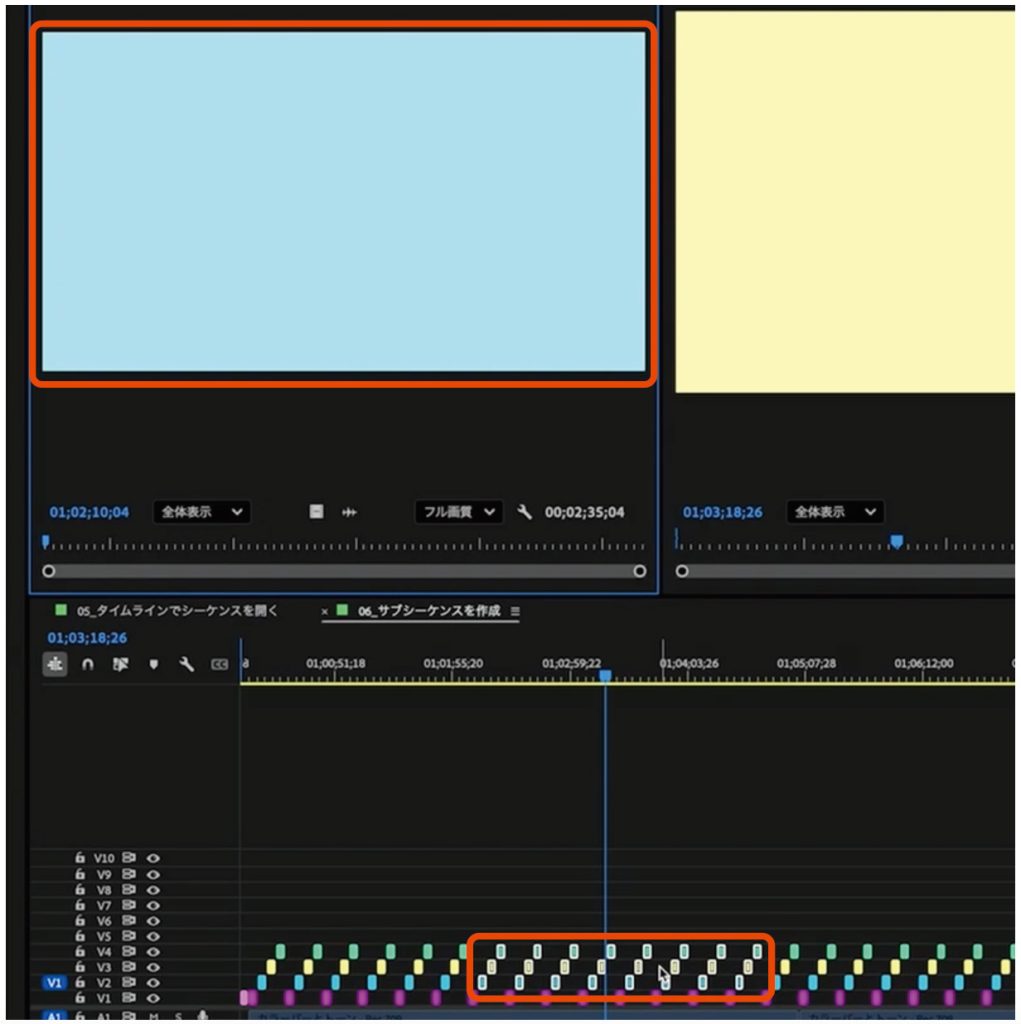
Task: Switch to the 05_タイムラインでシーケンスを開く tab
Action: 177,611
